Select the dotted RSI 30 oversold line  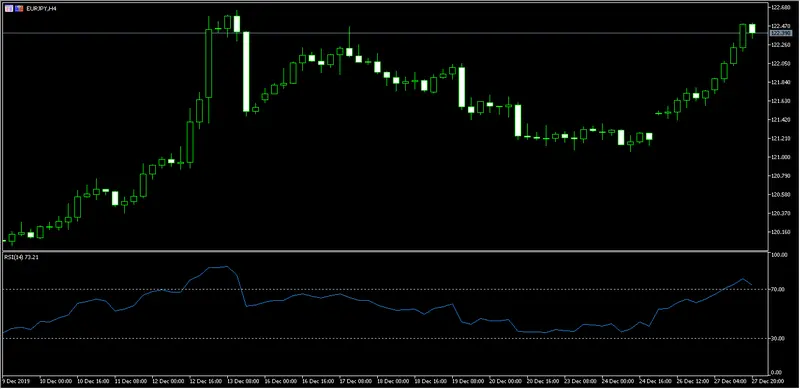click(x=385, y=338)
